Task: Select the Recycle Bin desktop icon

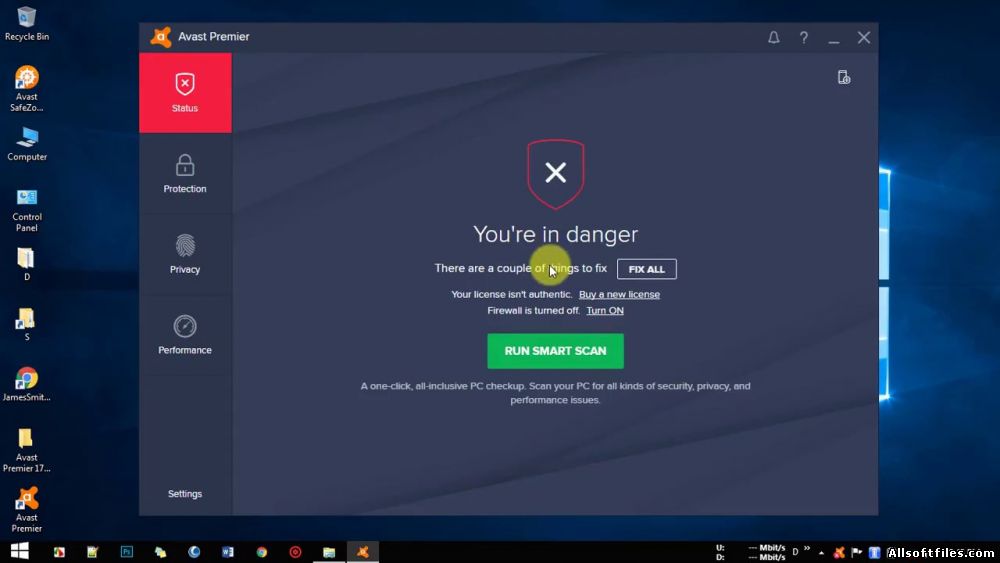Action: 27,24
